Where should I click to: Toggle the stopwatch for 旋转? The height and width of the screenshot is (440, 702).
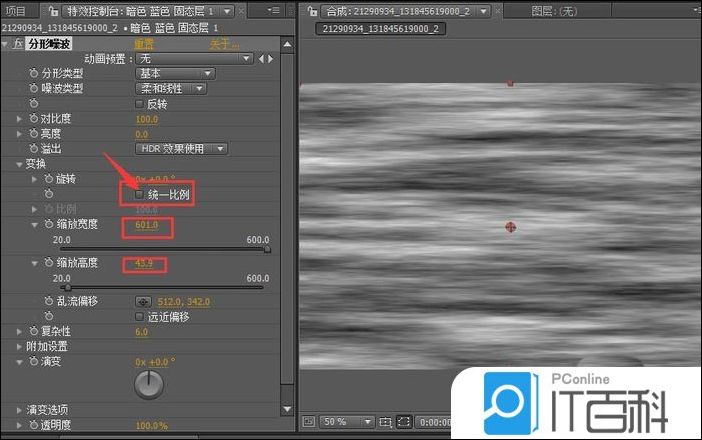pos(49,179)
